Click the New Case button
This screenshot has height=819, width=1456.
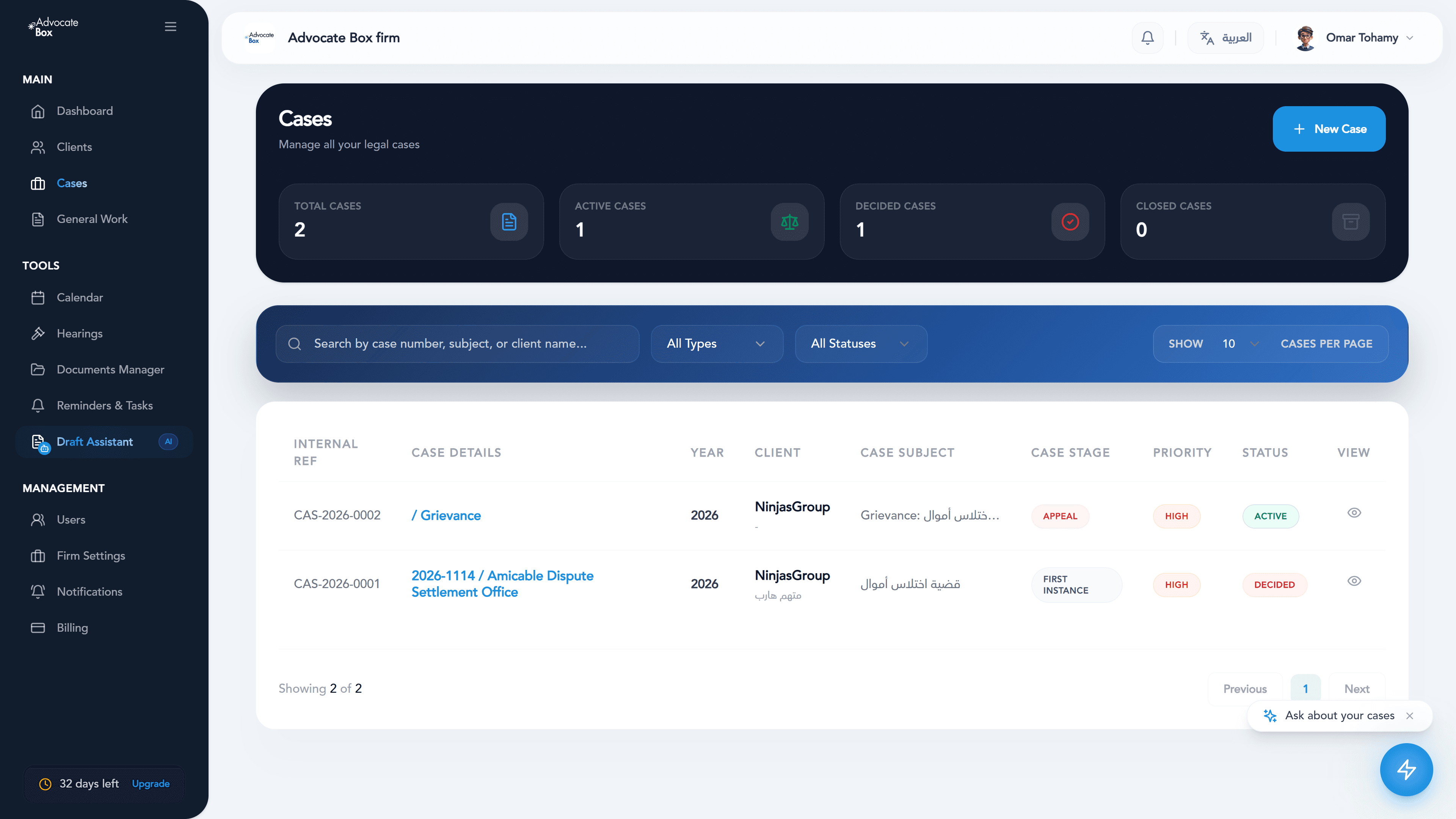[1329, 129]
